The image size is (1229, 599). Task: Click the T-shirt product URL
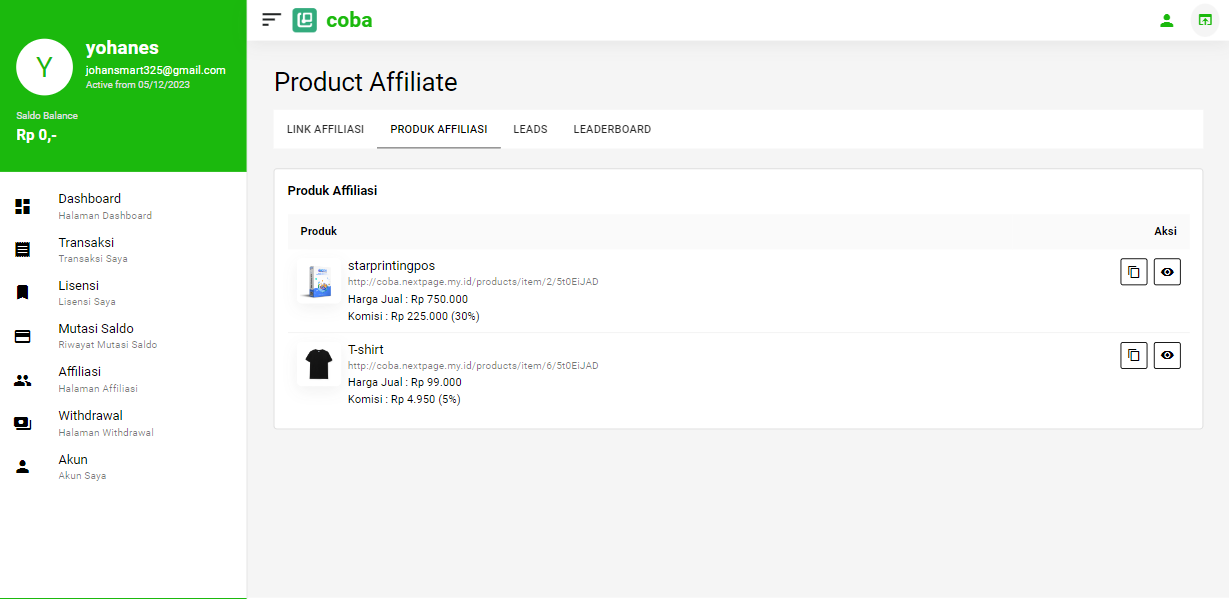tap(473, 366)
